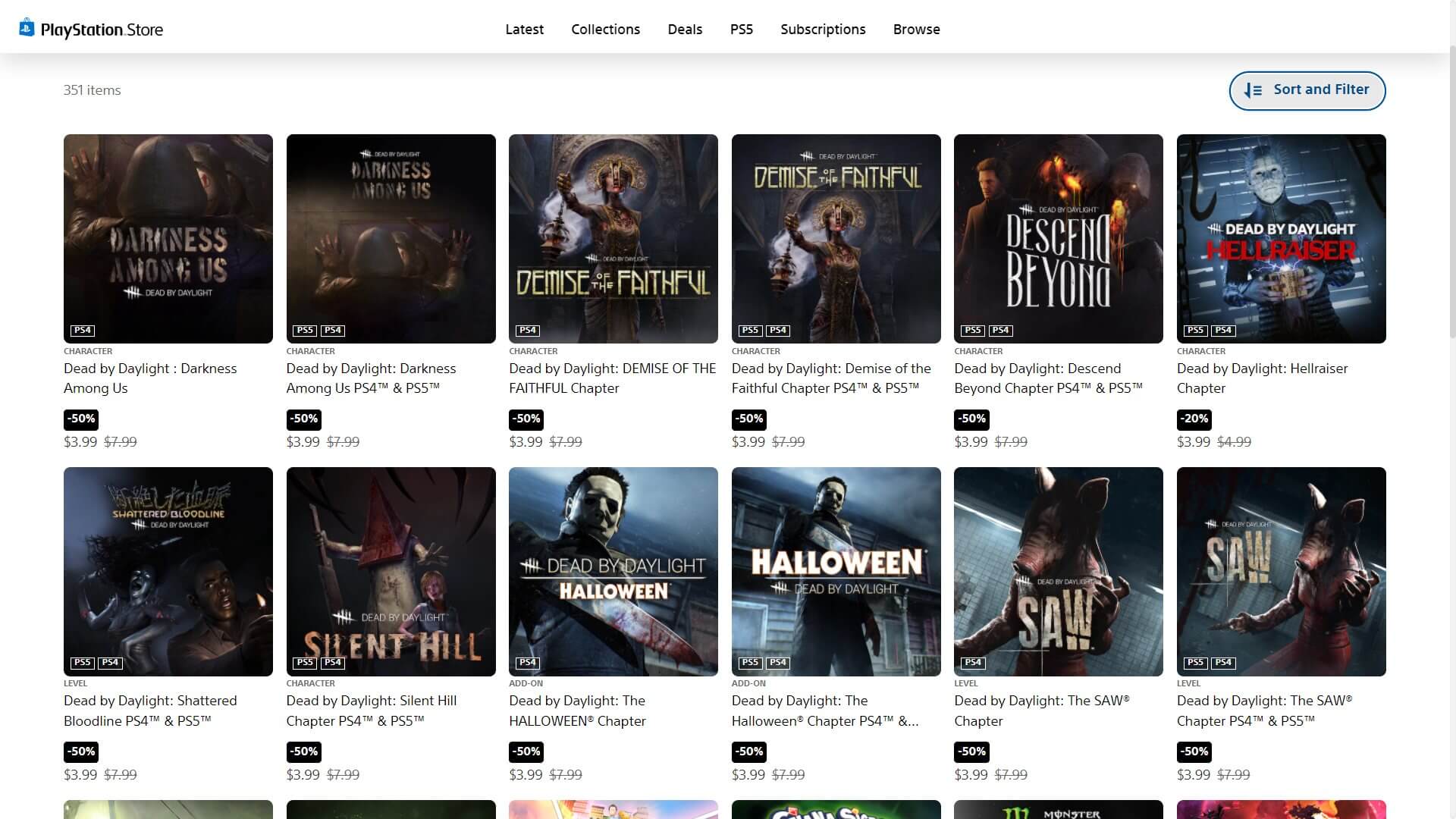This screenshot has height=819, width=1456.
Task: Open the Browse menu
Action: [x=916, y=30]
